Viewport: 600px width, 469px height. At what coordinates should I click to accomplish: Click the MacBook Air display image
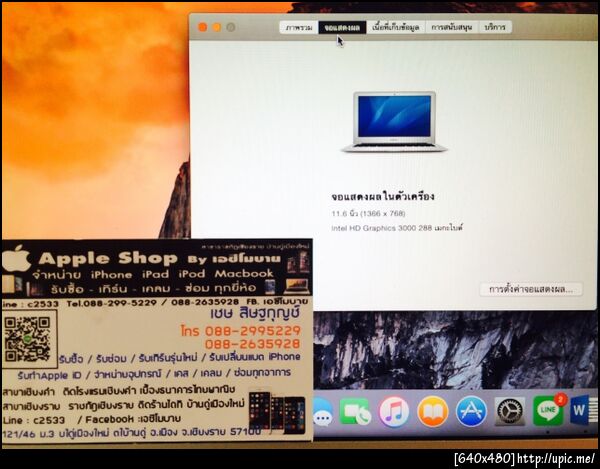pyautogui.click(x=394, y=122)
